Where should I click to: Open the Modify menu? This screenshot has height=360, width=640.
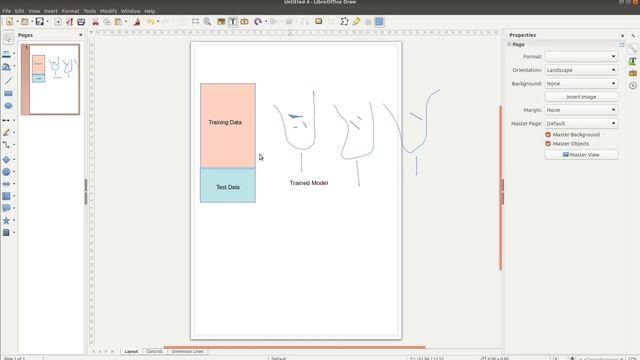[109, 11]
